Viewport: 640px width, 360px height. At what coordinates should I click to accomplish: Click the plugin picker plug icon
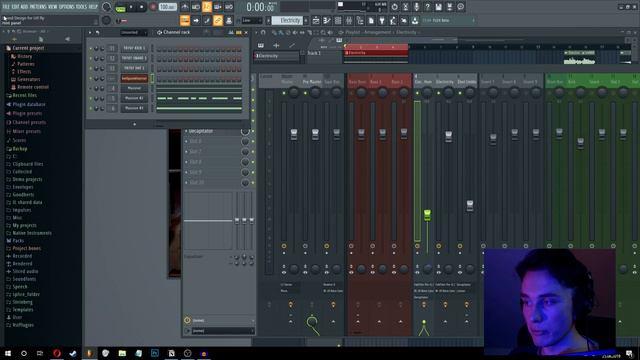[x=382, y=20]
